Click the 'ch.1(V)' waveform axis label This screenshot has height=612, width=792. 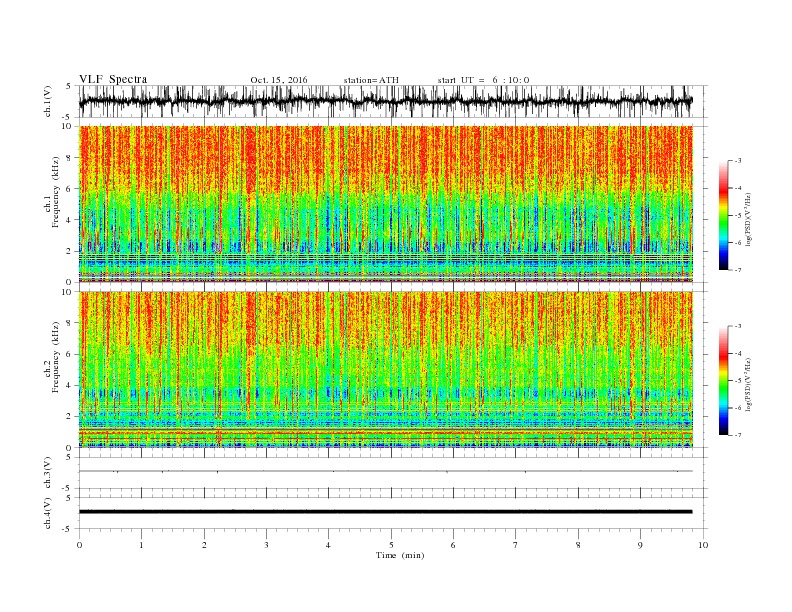pyautogui.click(x=48, y=101)
